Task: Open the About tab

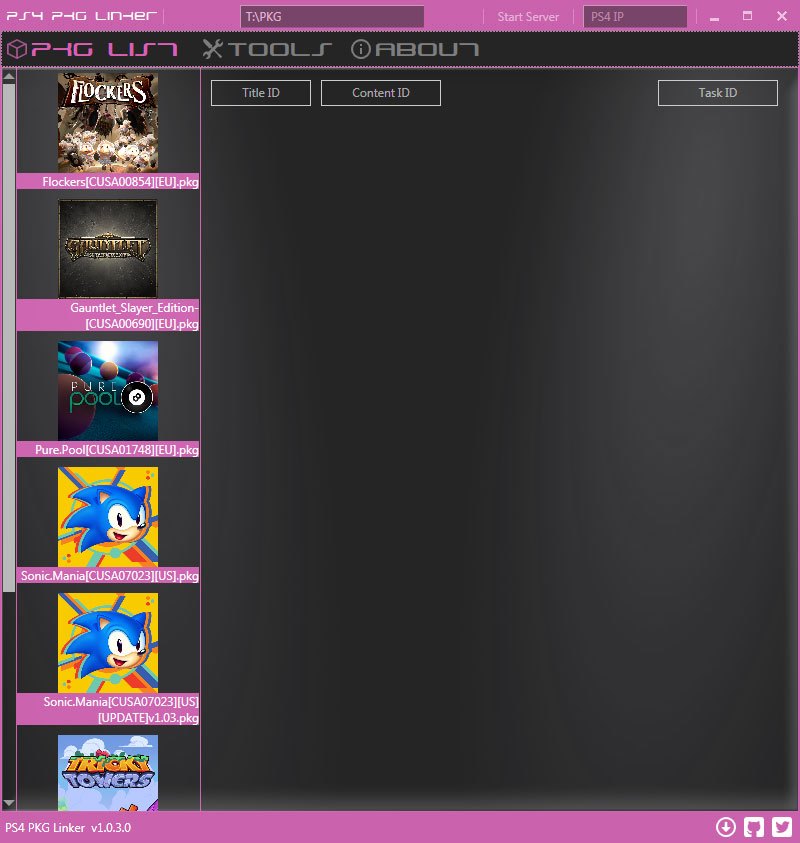Action: (x=415, y=49)
